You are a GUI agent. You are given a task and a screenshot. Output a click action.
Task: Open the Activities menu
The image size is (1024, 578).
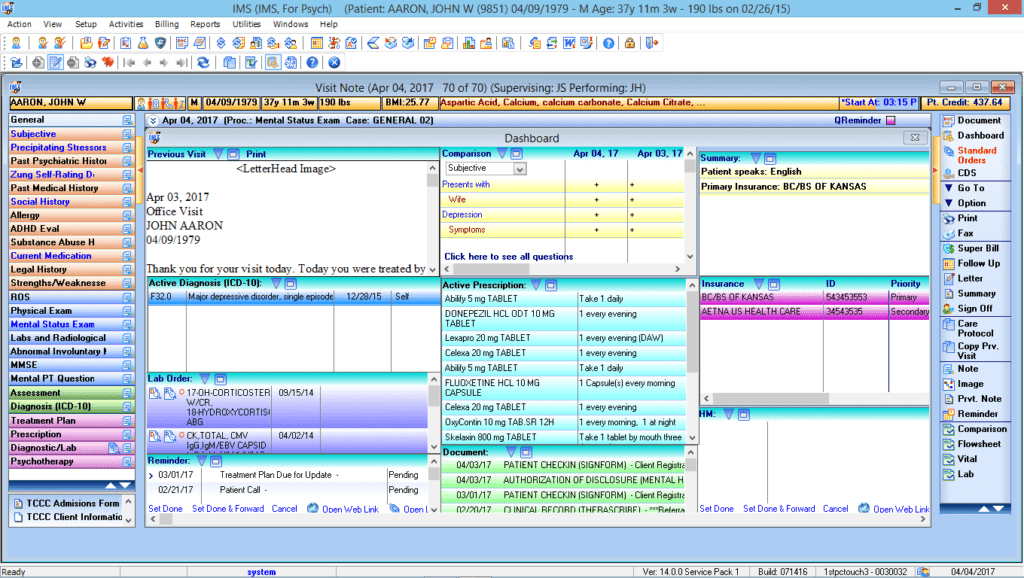point(125,24)
